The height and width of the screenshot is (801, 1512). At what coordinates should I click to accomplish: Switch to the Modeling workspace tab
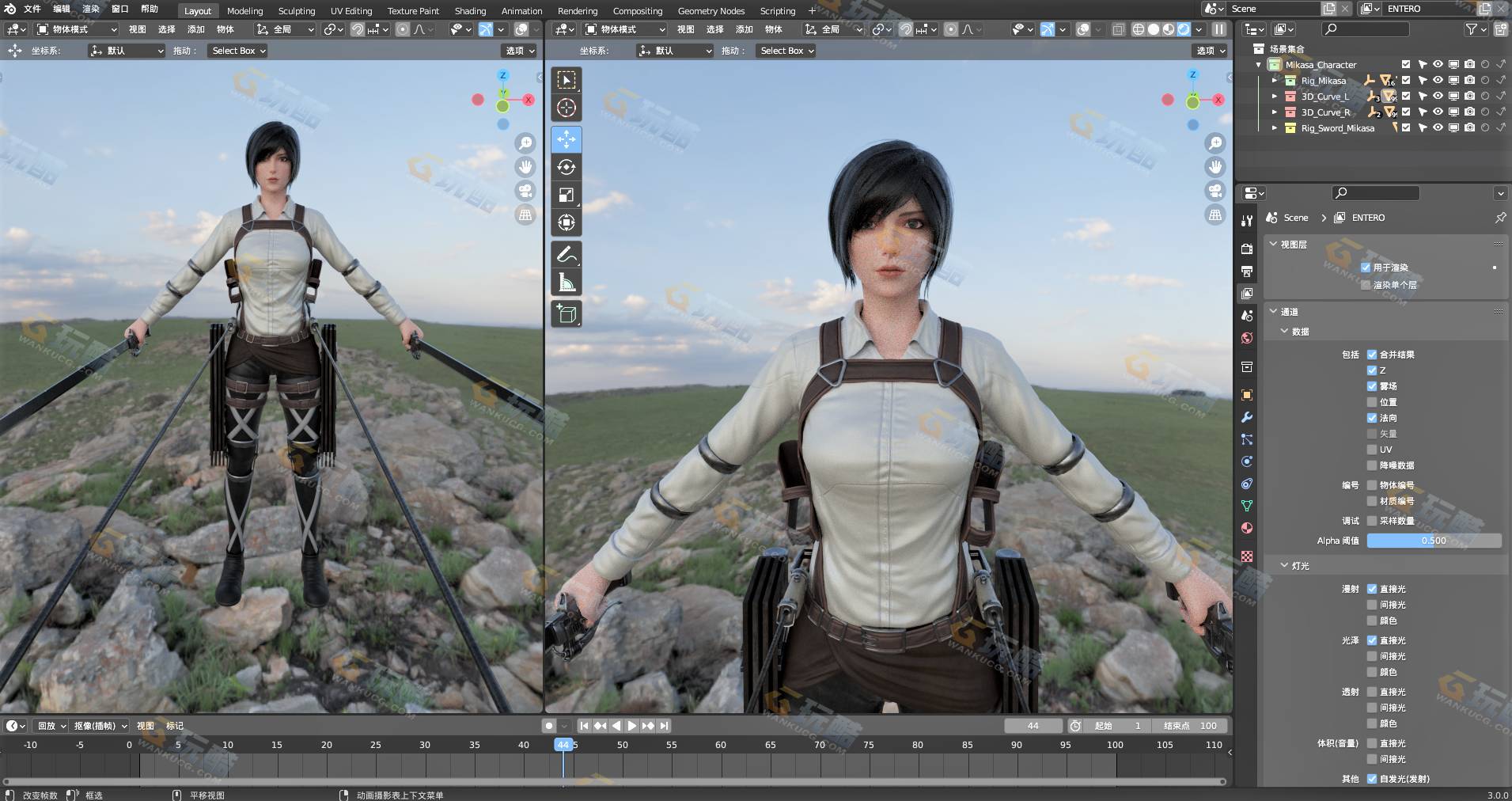pyautogui.click(x=244, y=11)
